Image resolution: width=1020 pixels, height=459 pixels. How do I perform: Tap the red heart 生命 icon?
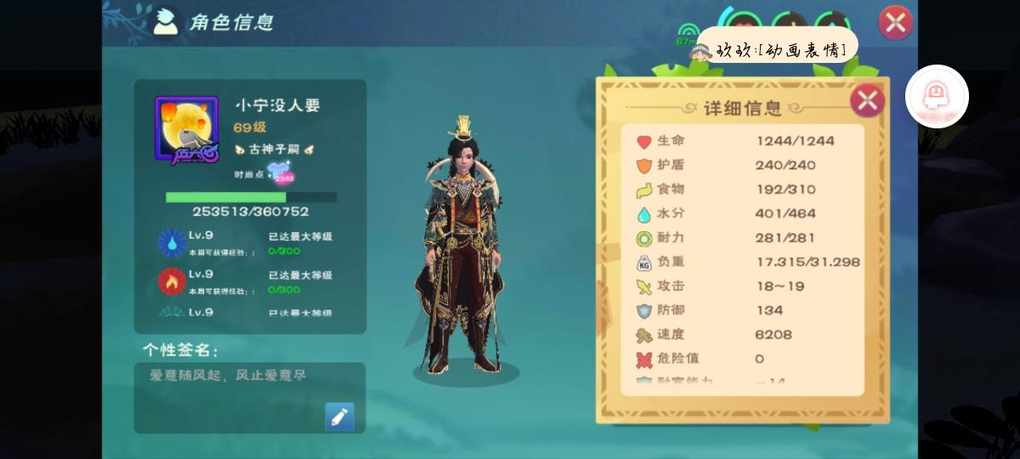644,142
